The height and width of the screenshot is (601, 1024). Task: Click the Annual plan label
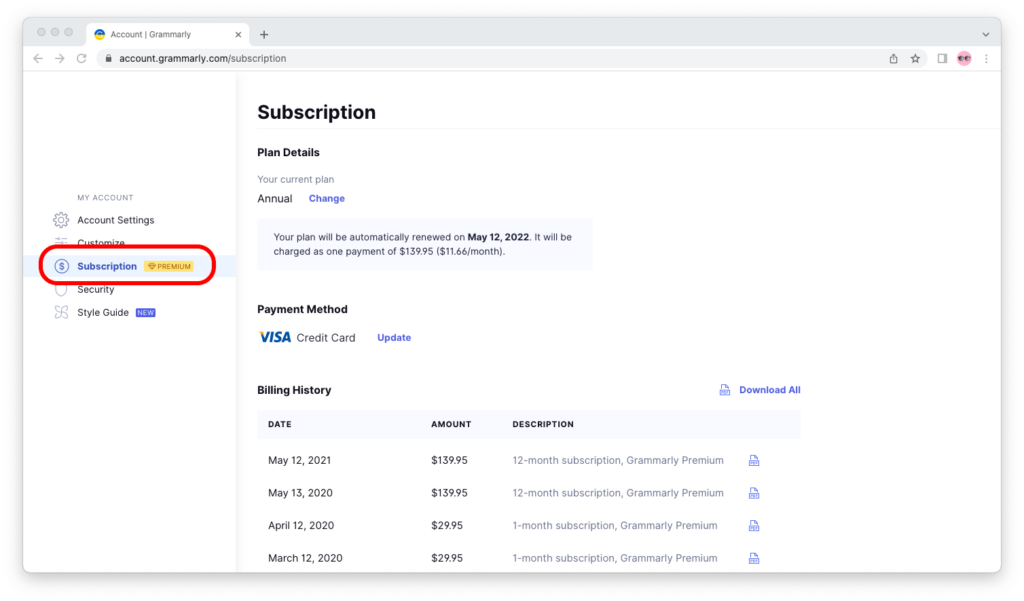[274, 199]
